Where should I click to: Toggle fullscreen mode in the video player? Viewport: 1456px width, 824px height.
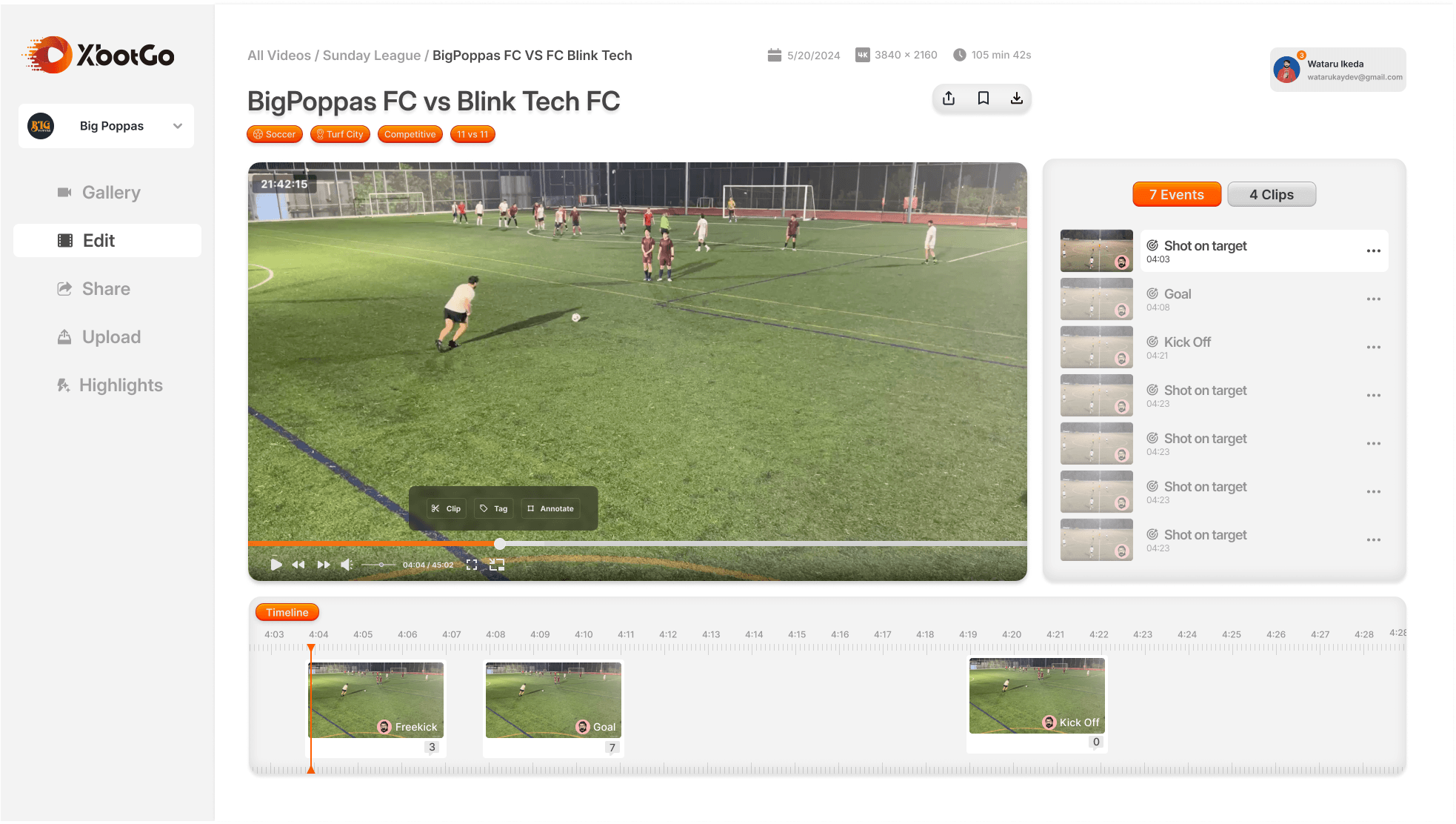click(472, 565)
